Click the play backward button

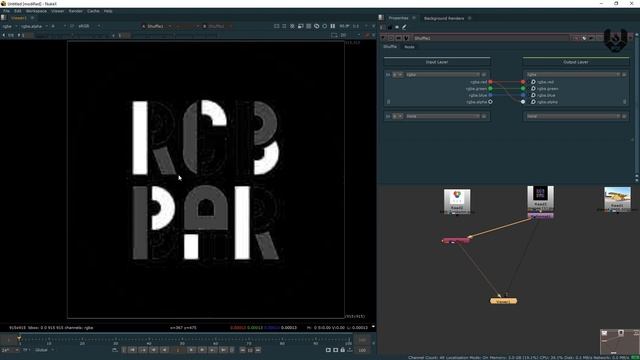164,350
